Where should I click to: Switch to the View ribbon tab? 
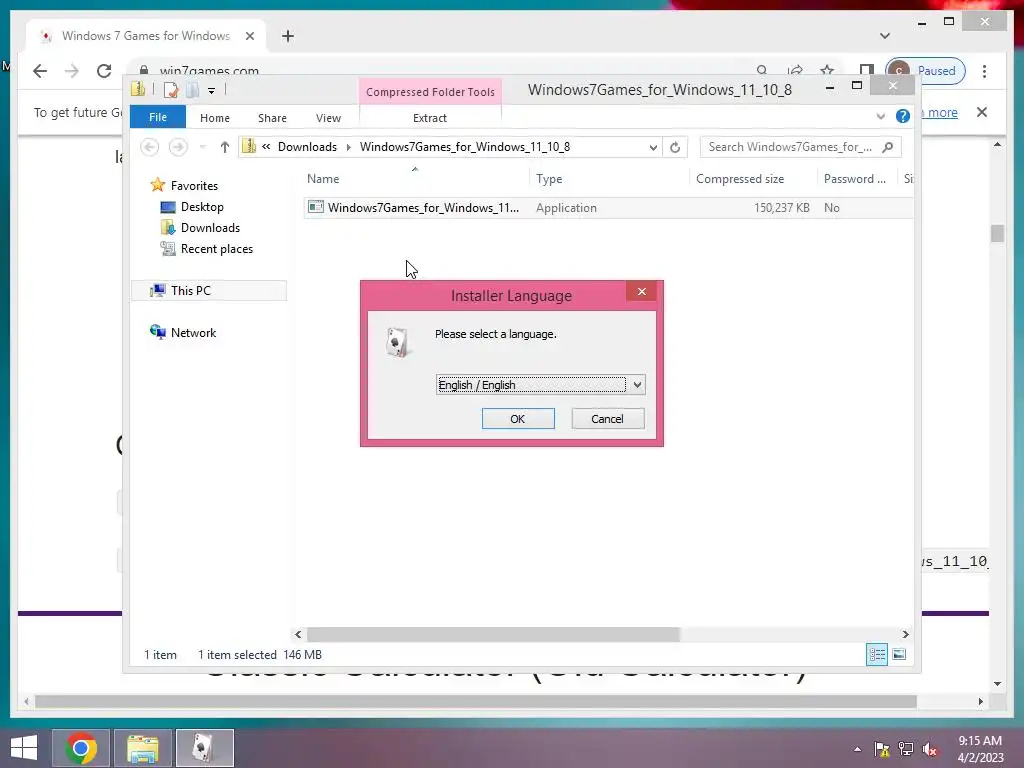coord(328,118)
